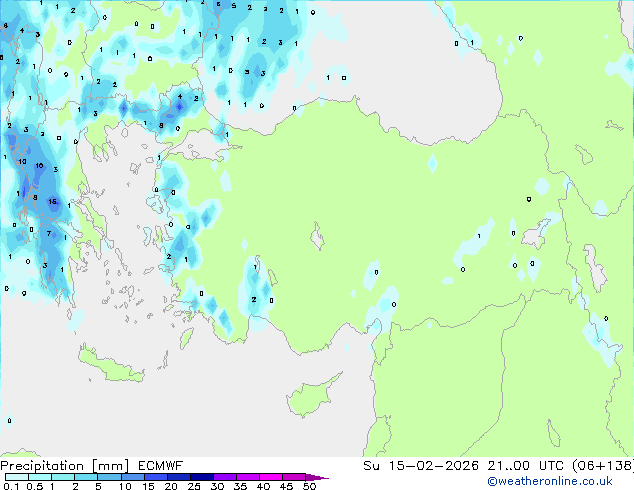The image size is (634, 490).
Task: Click the over-50 arrow at legend end
Action: [317, 477]
